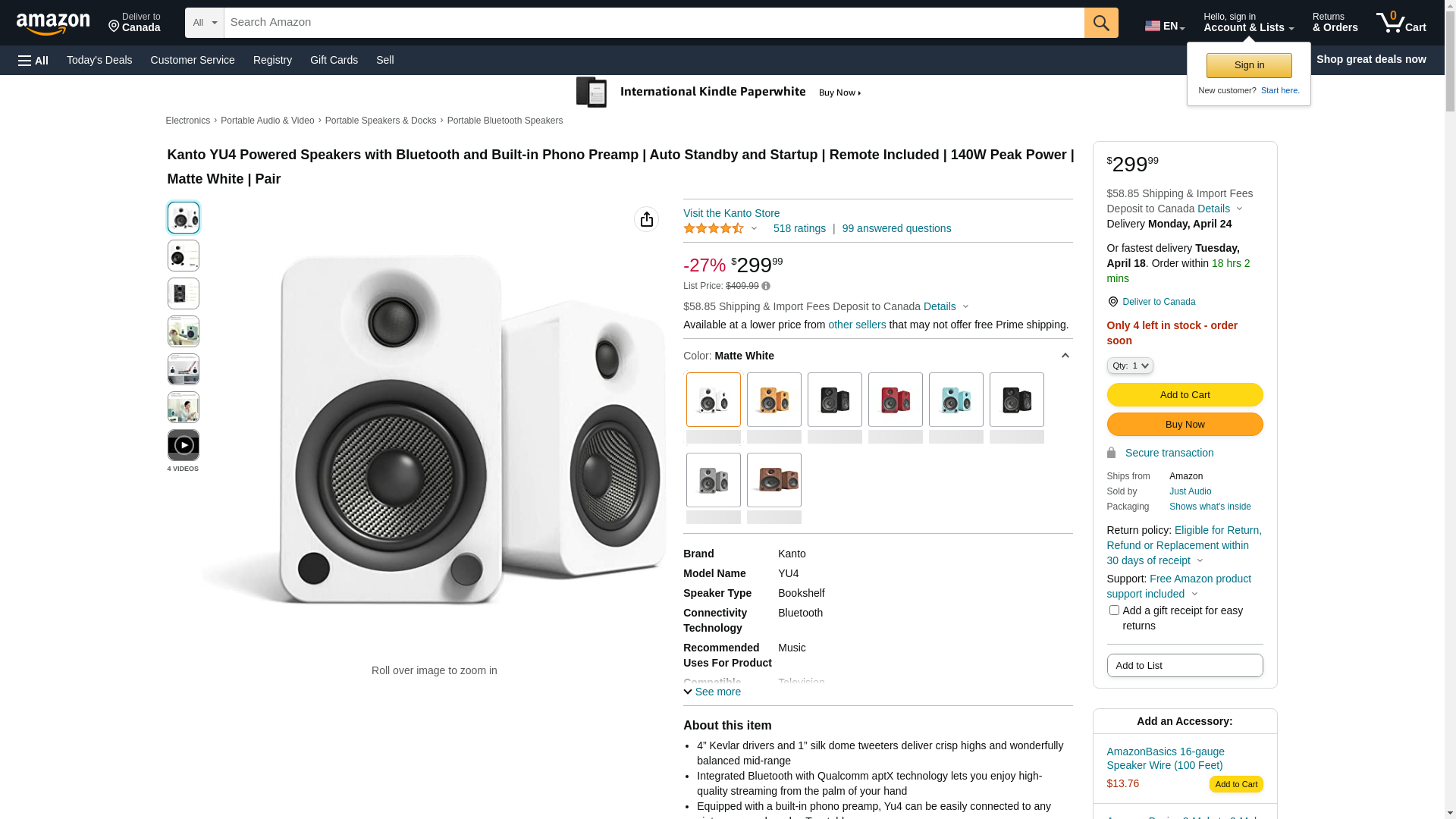Select the red speaker color swatch
The height and width of the screenshot is (819, 1456).
click(x=896, y=400)
